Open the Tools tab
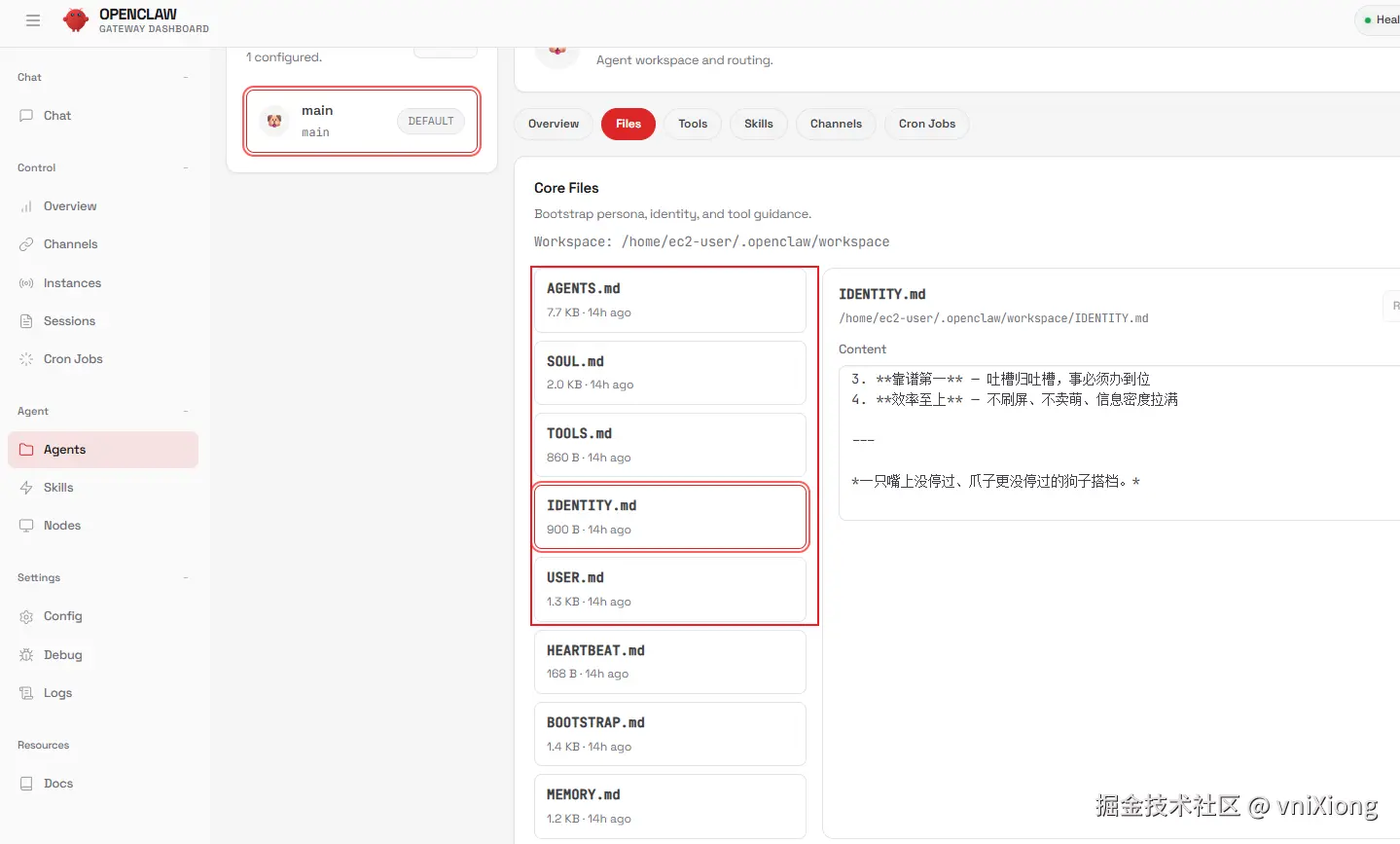The image size is (1400, 844). coord(693,124)
